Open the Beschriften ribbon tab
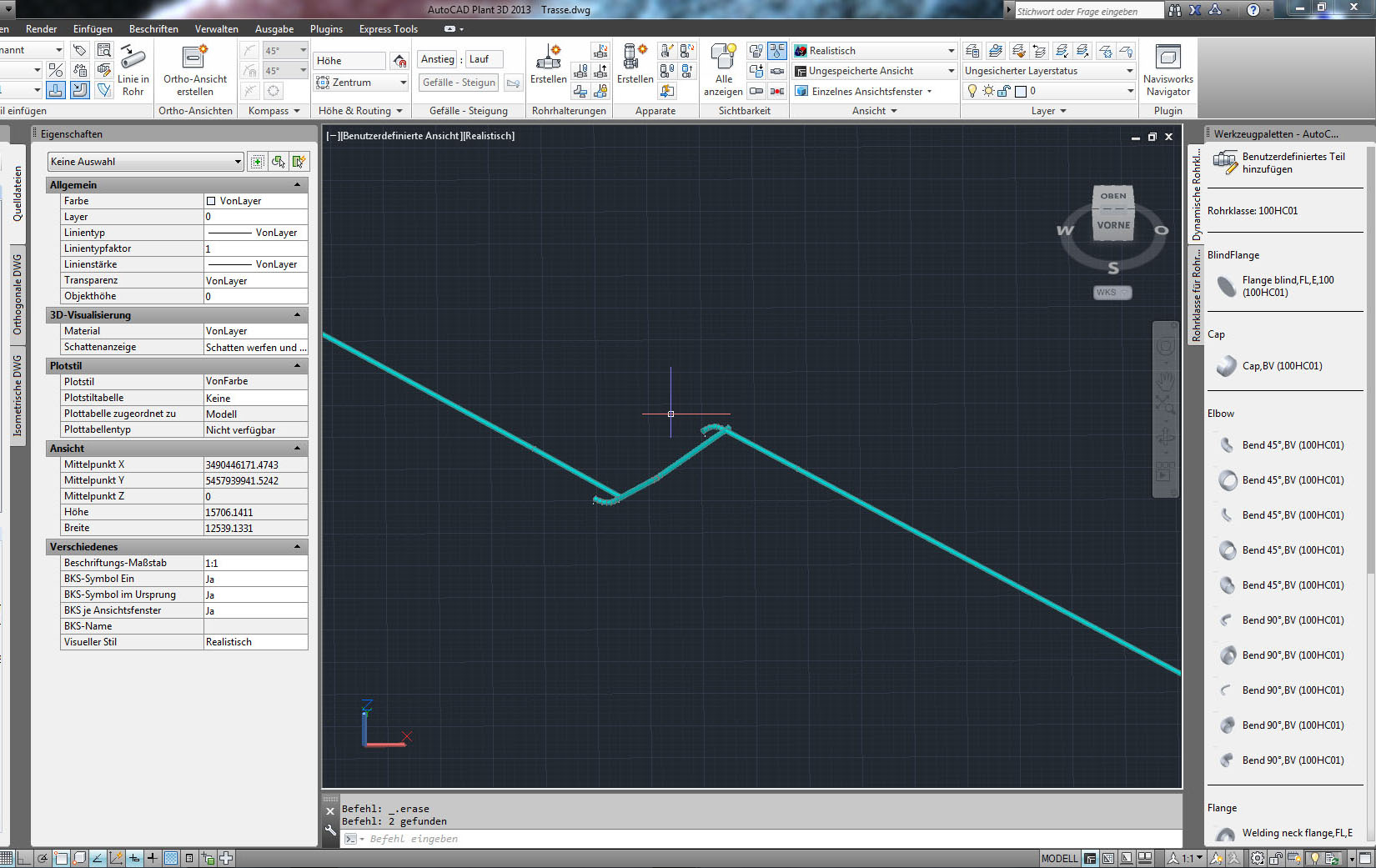 point(153,29)
